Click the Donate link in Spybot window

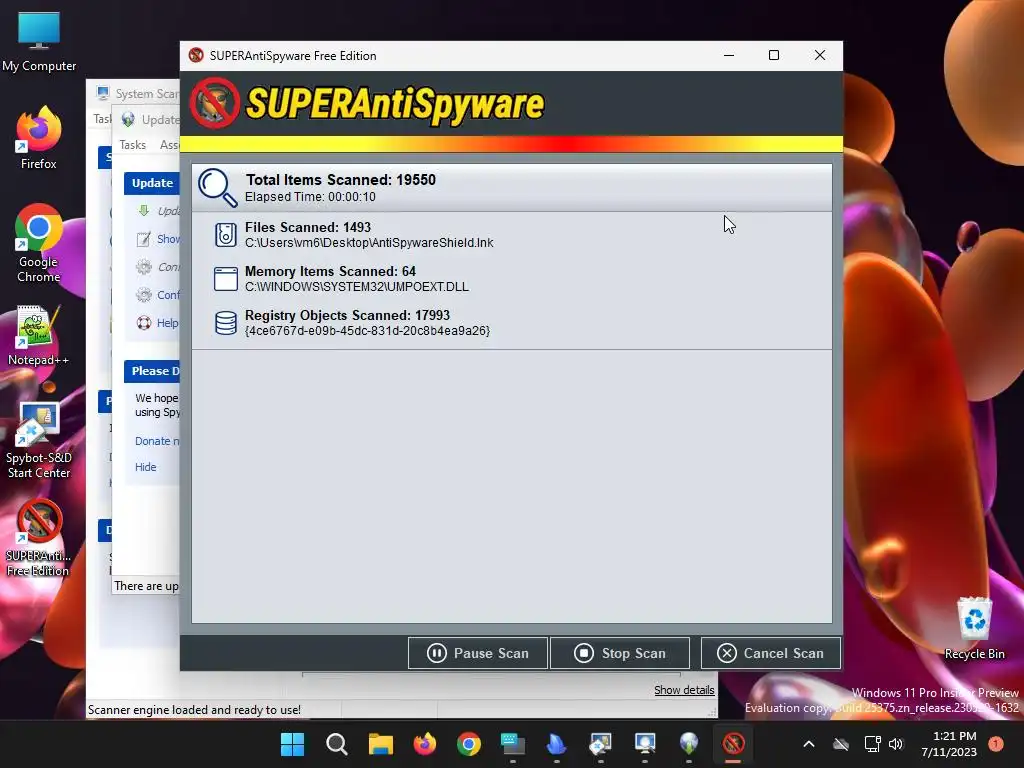[x=157, y=441]
